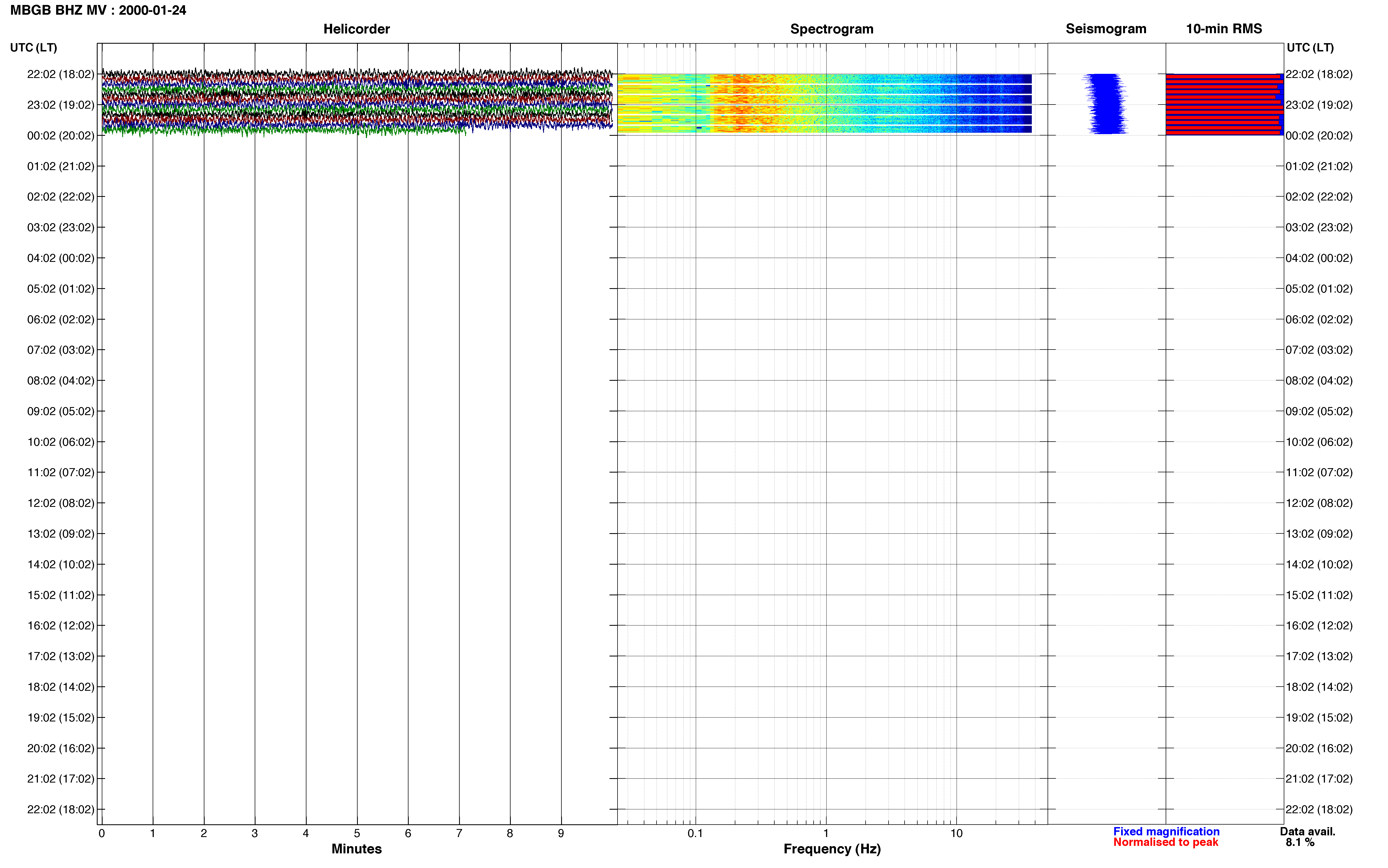Click right axis label '02:02 (22:02)'

pyautogui.click(x=1319, y=197)
